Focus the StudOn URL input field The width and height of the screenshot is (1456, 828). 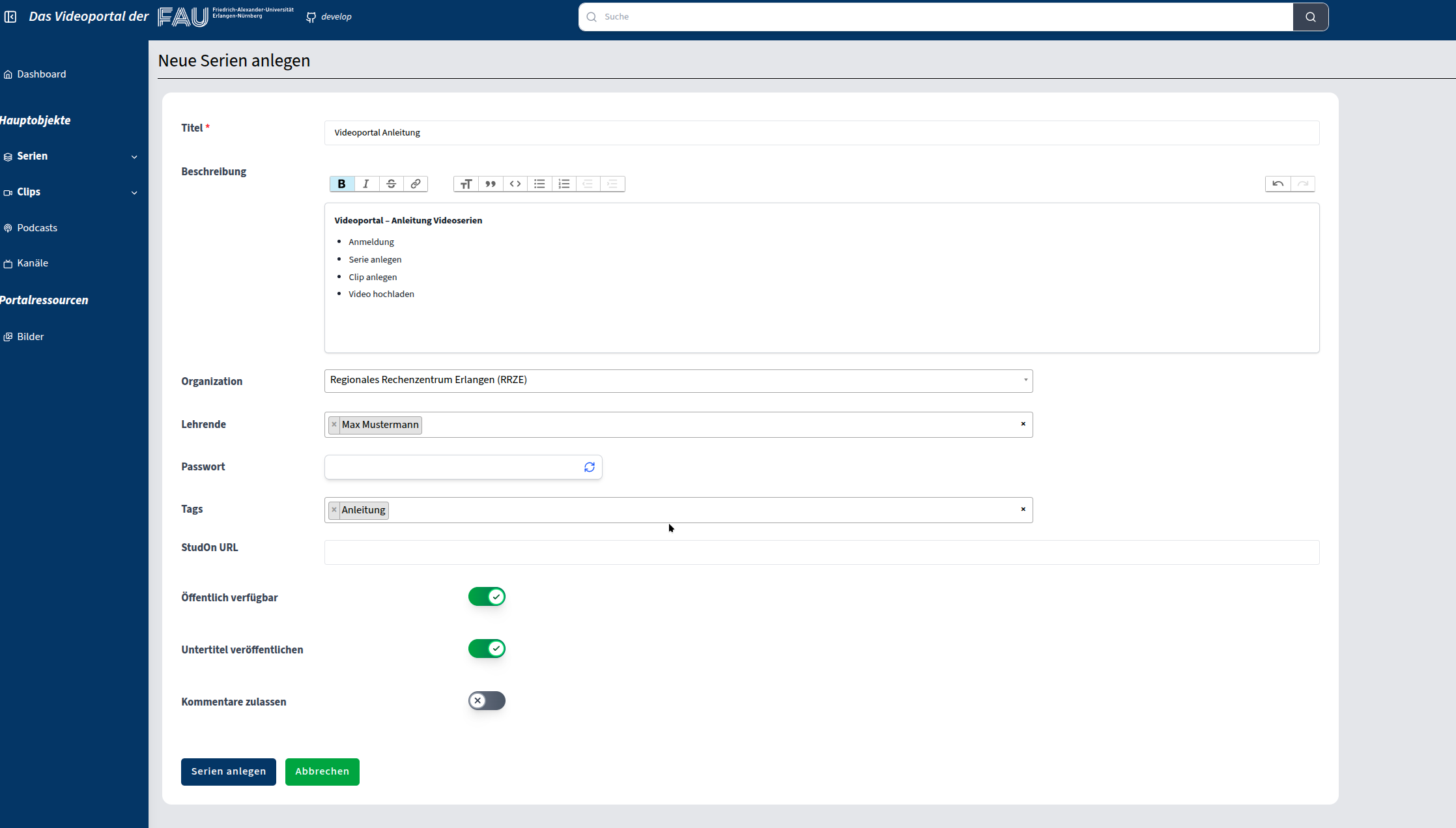pos(821,552)
